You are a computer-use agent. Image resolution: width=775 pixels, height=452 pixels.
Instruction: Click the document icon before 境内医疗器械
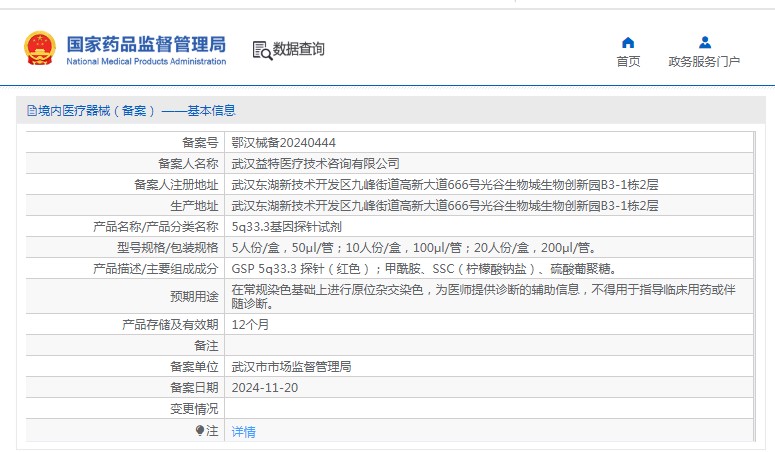click(32, 111)
